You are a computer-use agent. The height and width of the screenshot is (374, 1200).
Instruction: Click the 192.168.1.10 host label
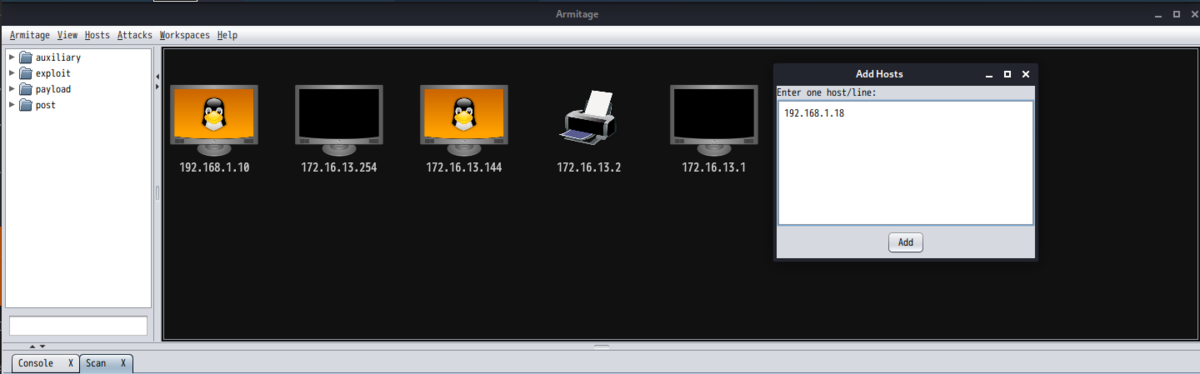pyautogui.click(x=214, y=167)
